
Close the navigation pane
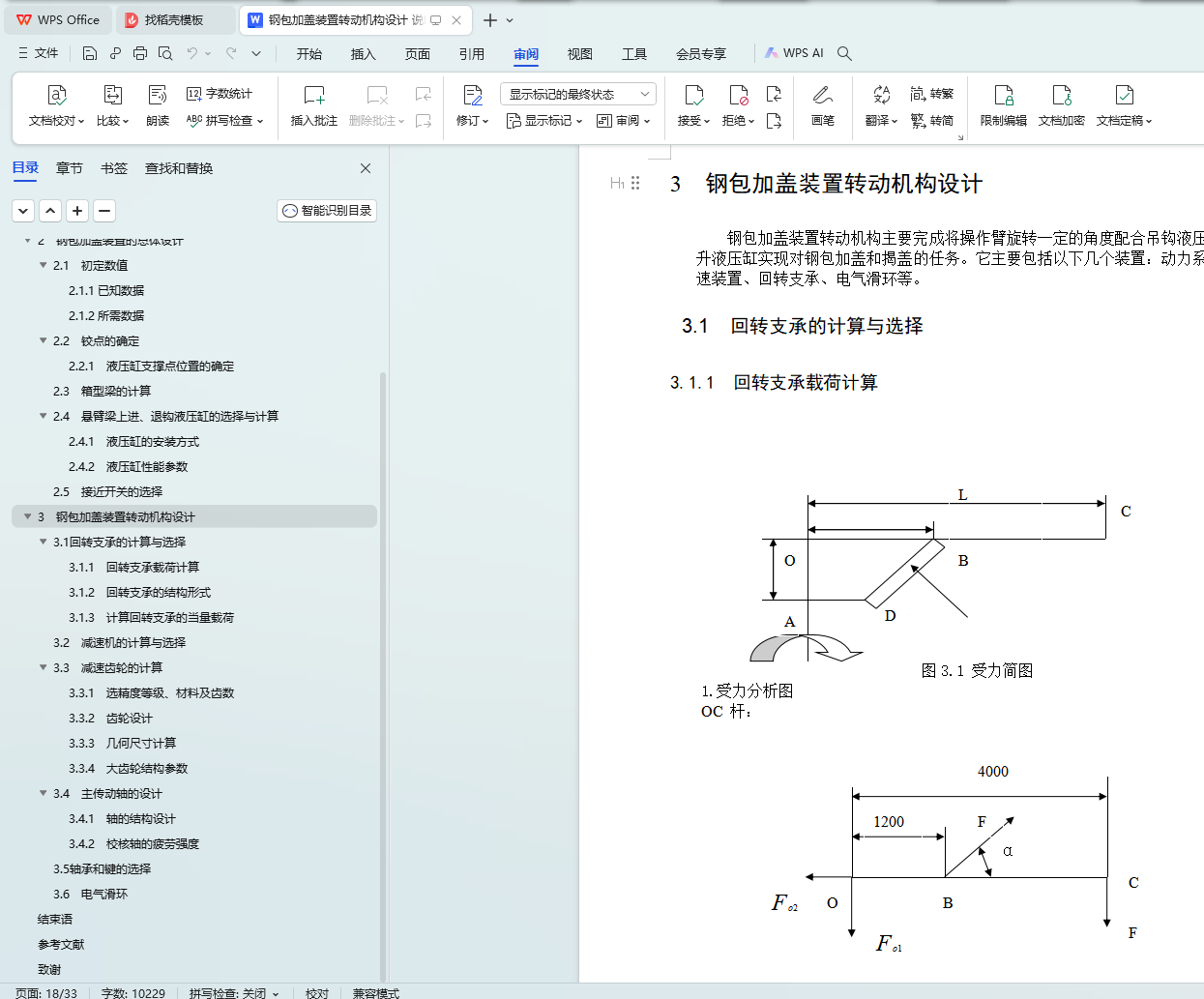[x=366, y=168]
